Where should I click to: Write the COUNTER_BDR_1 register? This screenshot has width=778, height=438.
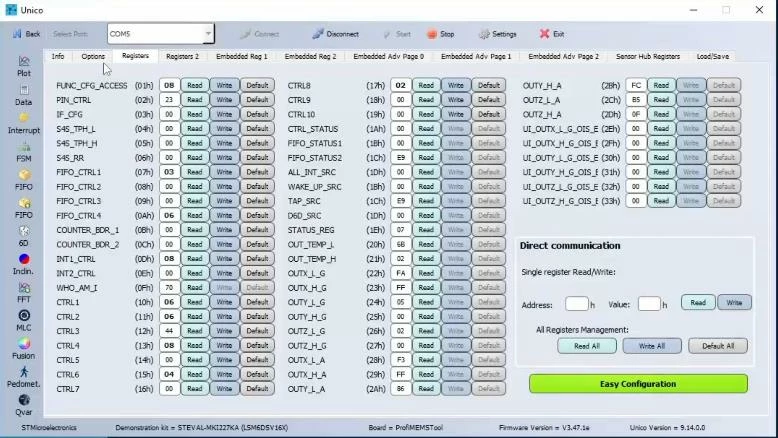click(x=224, y=230)
